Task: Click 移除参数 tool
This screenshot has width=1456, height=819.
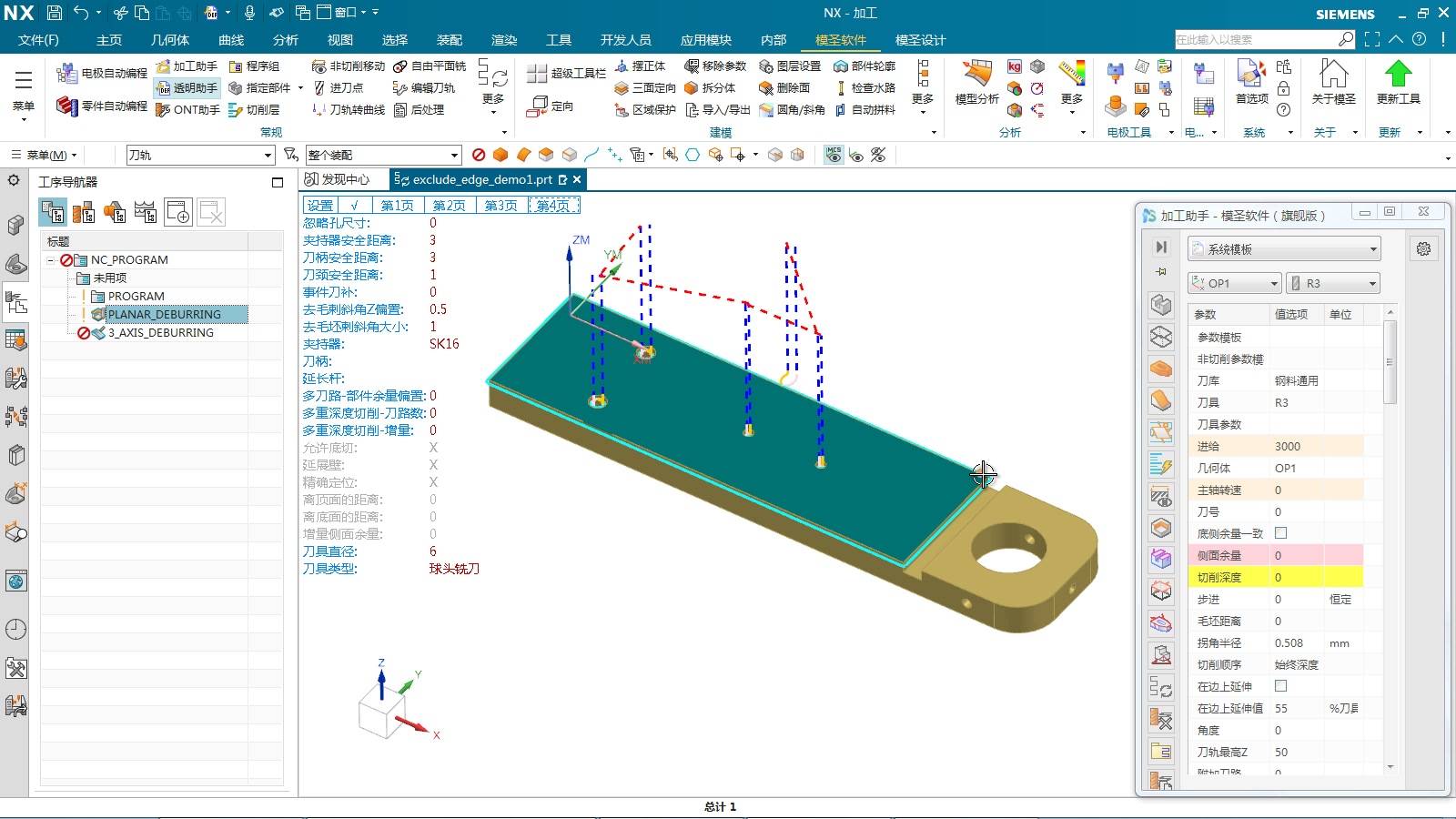Action: coord(715,66)
